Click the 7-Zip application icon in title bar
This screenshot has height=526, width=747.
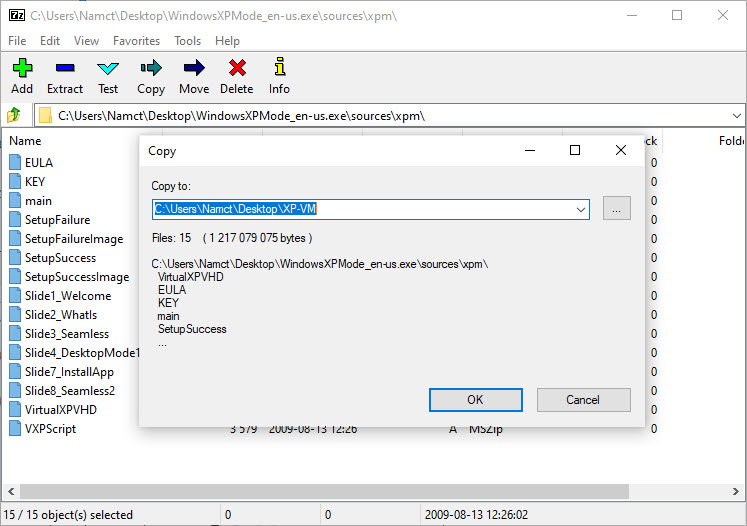pos(17,15)
